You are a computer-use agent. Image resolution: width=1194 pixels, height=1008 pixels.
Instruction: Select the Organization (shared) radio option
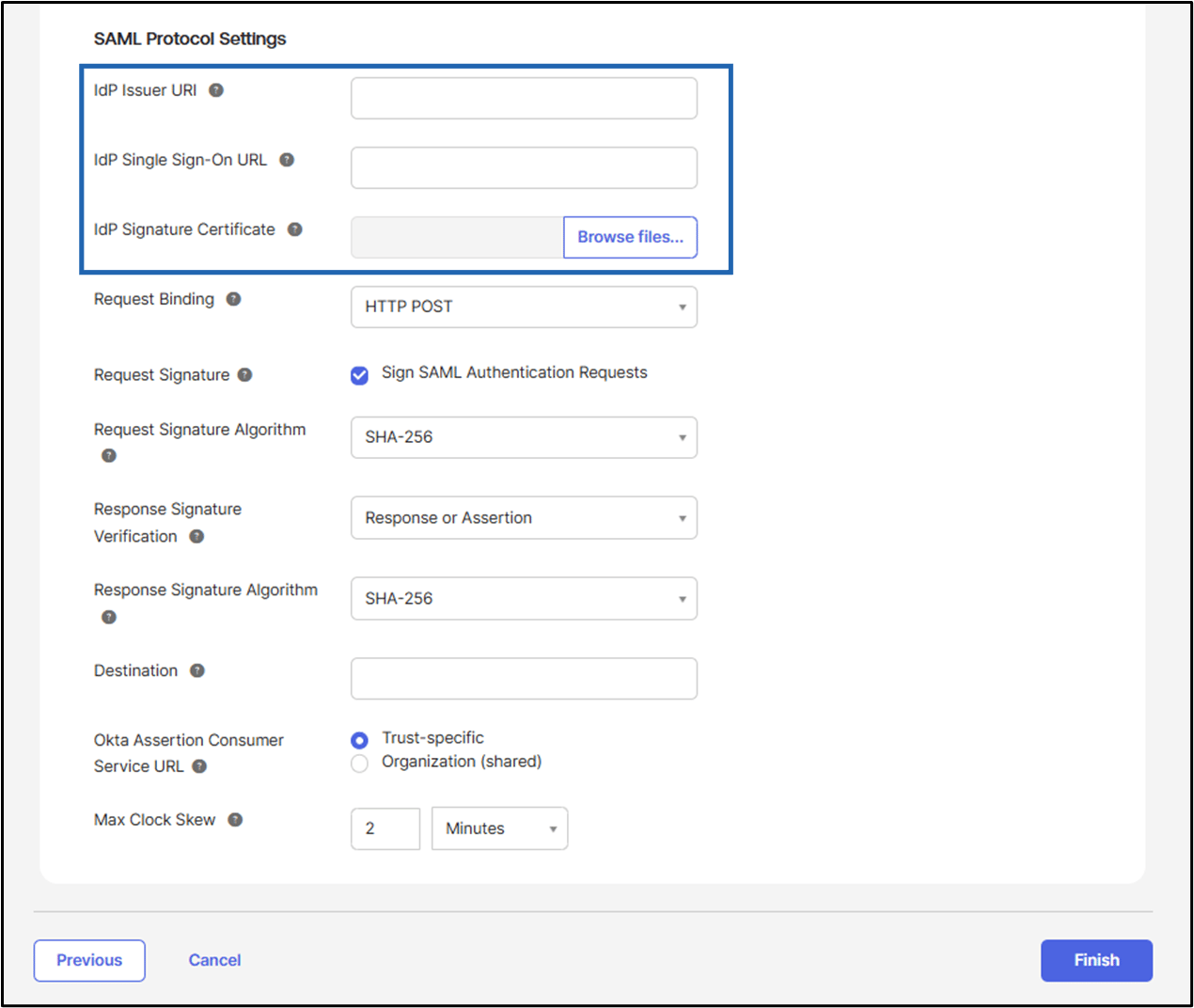pos(359,764)
